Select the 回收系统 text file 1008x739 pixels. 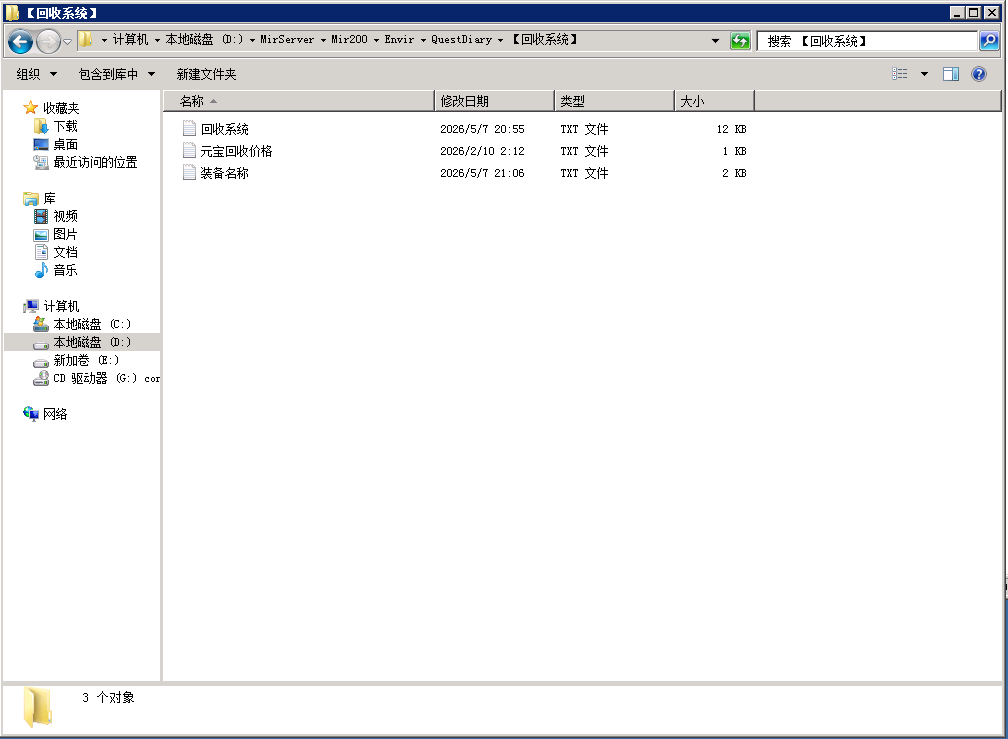(224, 129)
